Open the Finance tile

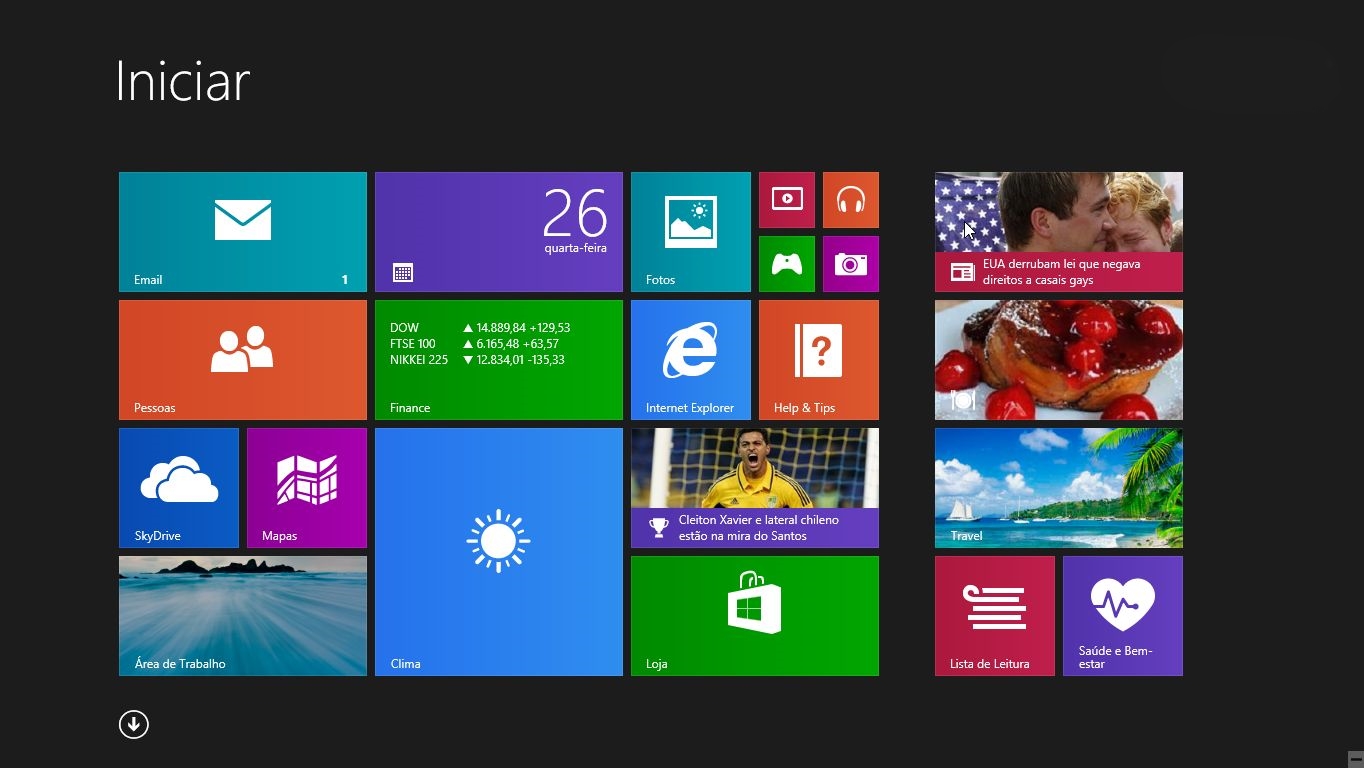coord(499,360)
